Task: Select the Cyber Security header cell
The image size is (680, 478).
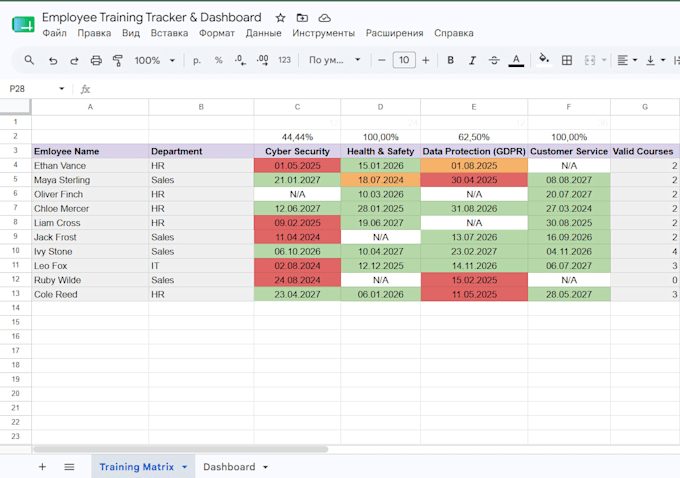Action: coord(297,151)
